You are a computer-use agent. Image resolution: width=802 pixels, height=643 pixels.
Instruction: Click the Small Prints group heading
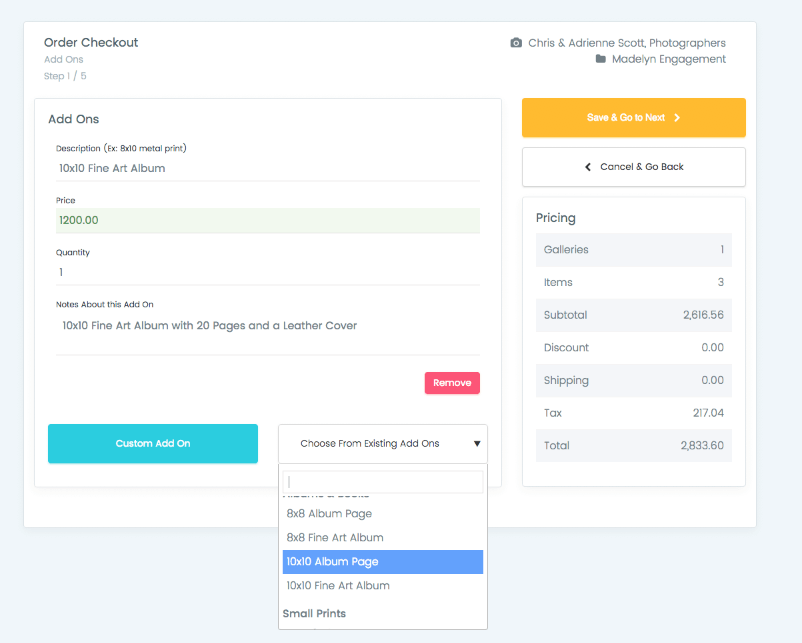click(314, 613)
